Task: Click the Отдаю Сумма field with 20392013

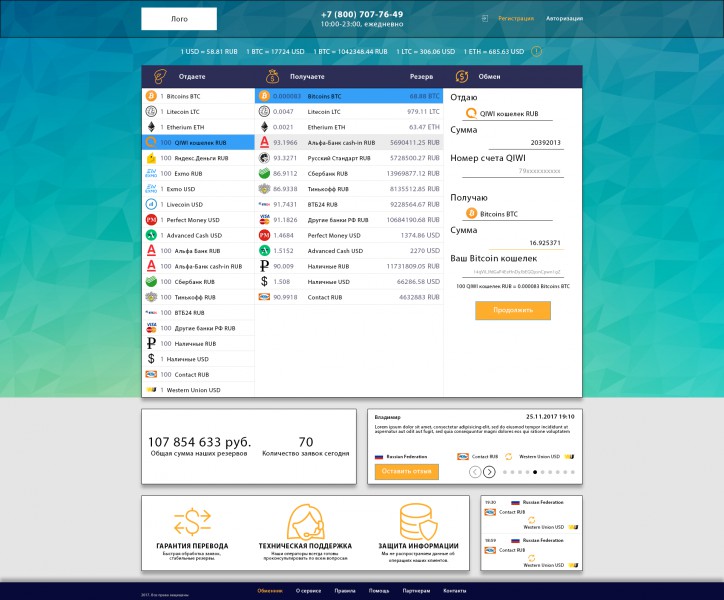Action: (x=526, y=143)
